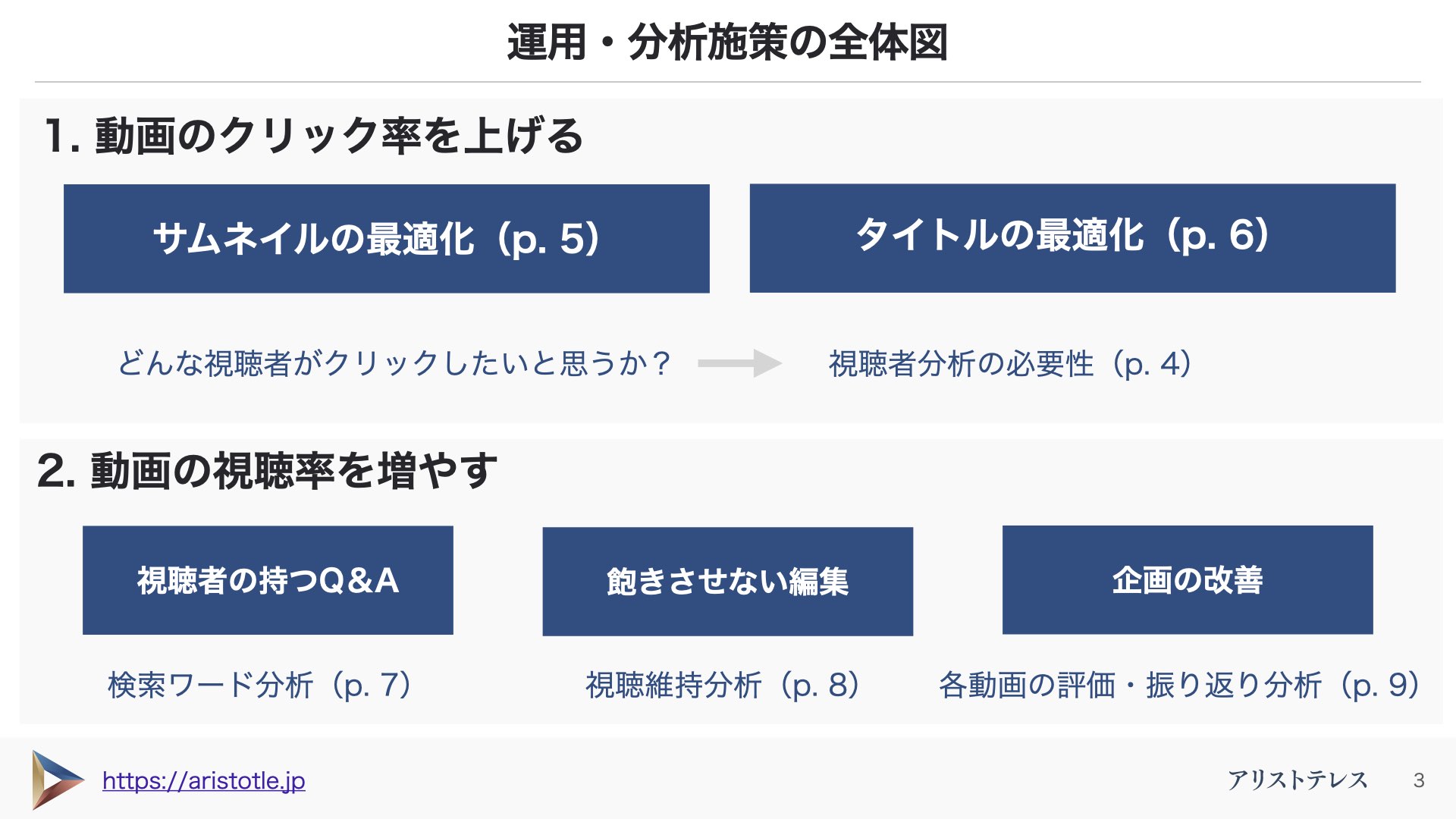Click the gray right-pointing arrow
The image size is (1456, 819).
point(739,363)
